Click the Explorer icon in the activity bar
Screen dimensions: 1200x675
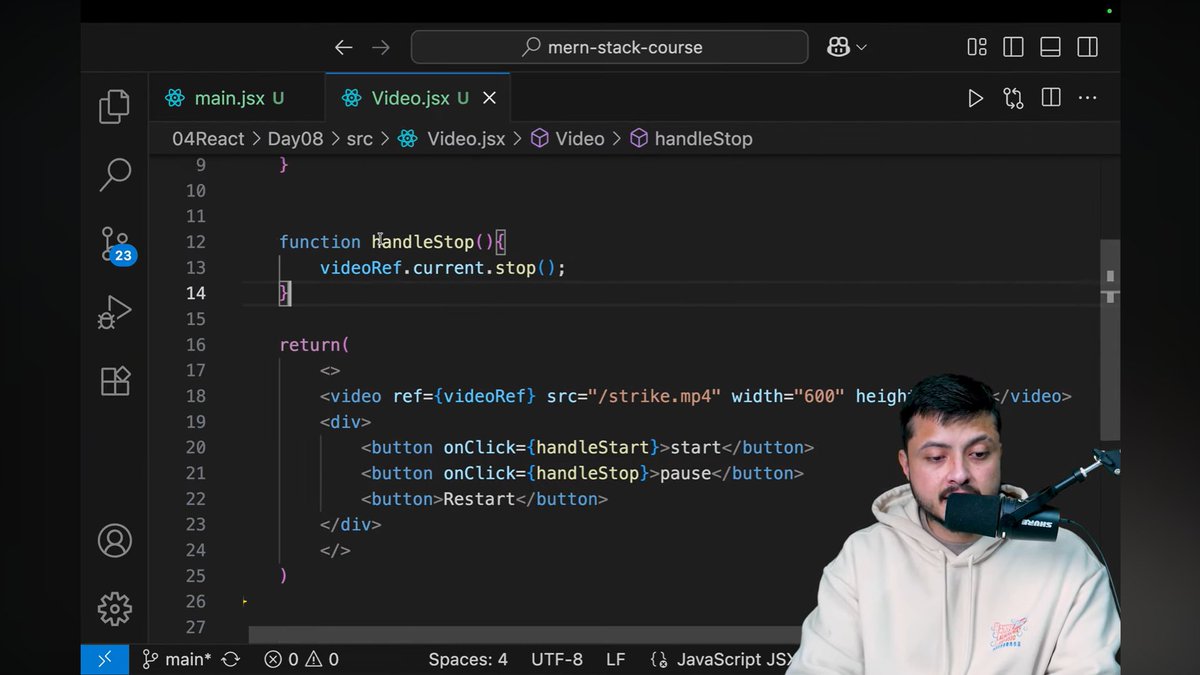[114, 105]
